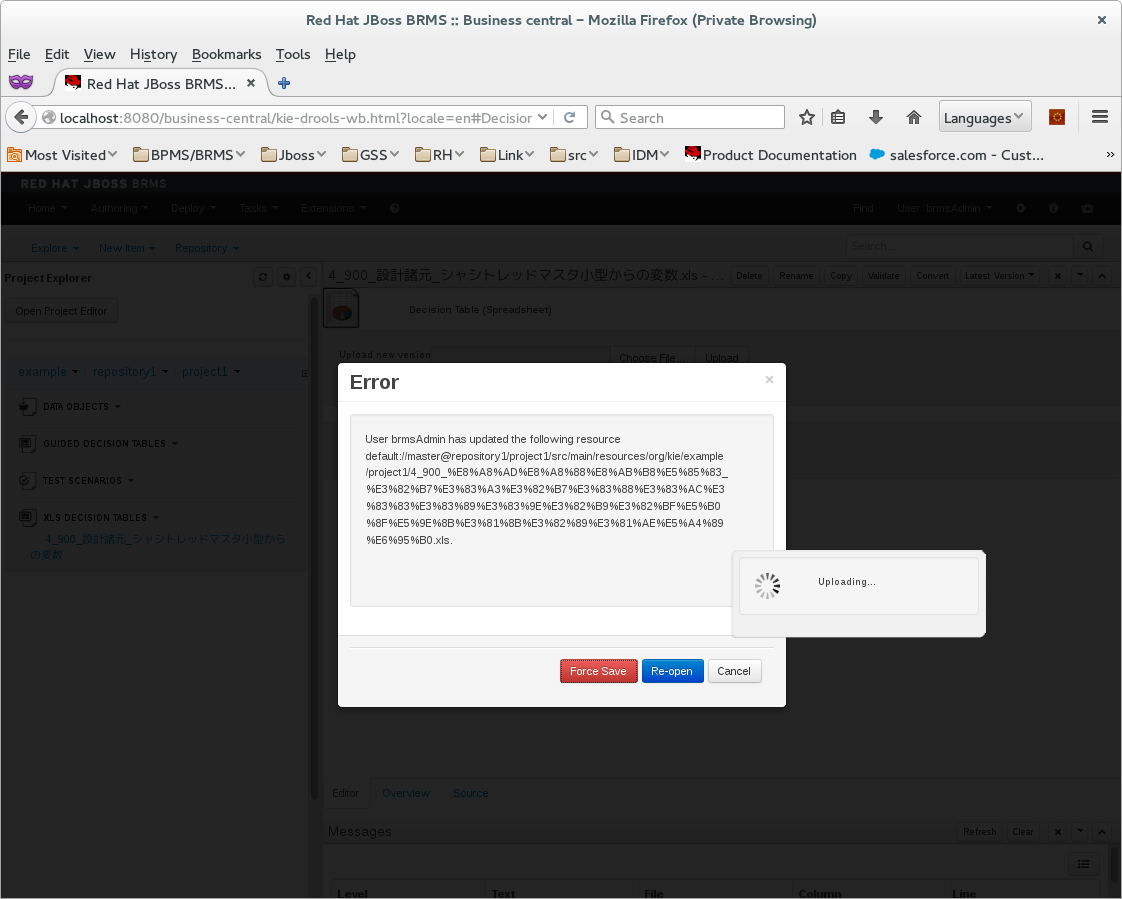Open the GSS bookmarks folder
The image size is (1122, 899).
pyautogui.click(x=370, y=155)
